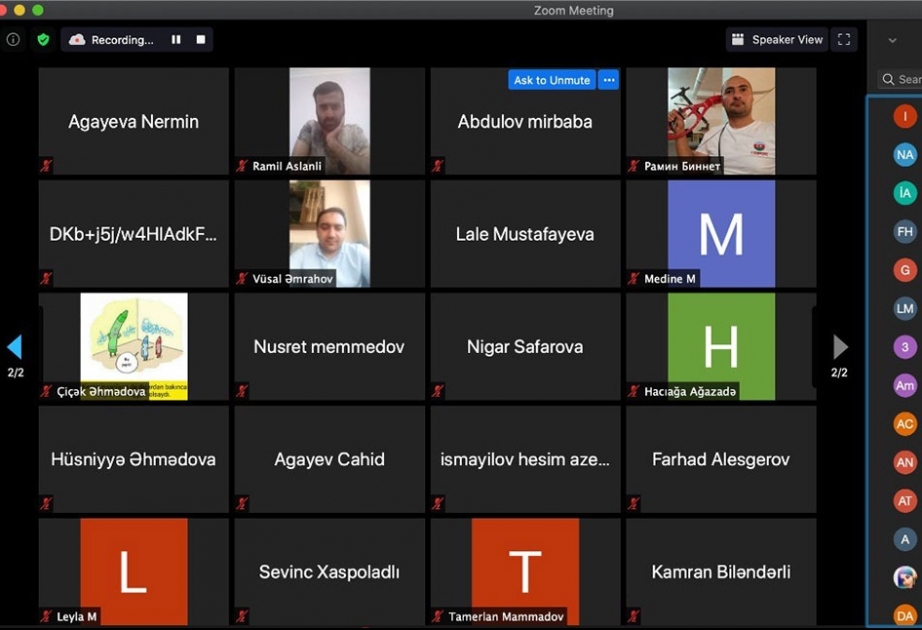The image size is (922, 630).
Task: Click the Lale Mustafayeva name tile
Action: pyautogui.click(x=525, y=234)
